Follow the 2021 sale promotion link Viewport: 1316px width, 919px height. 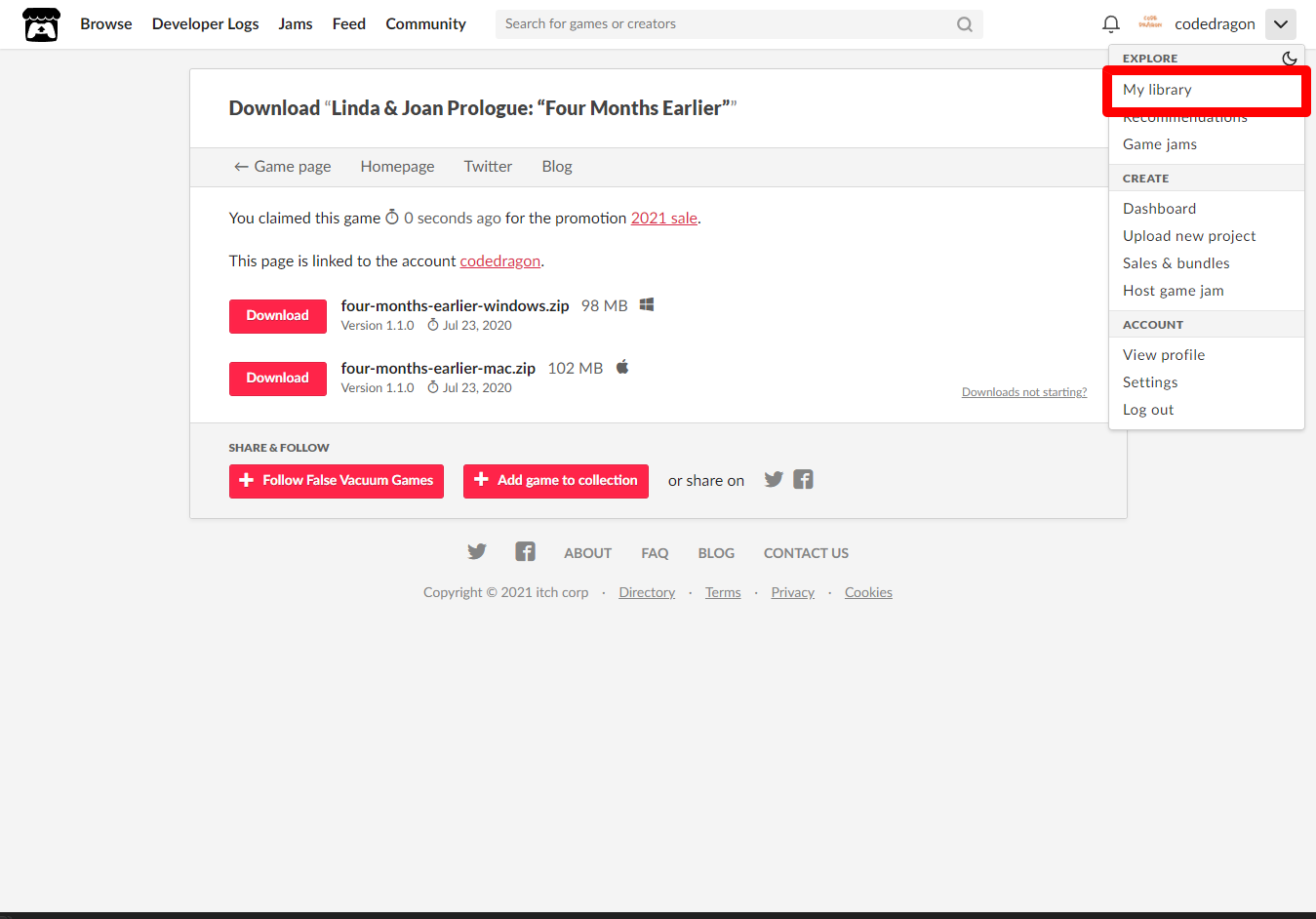(x=663, y=219)
